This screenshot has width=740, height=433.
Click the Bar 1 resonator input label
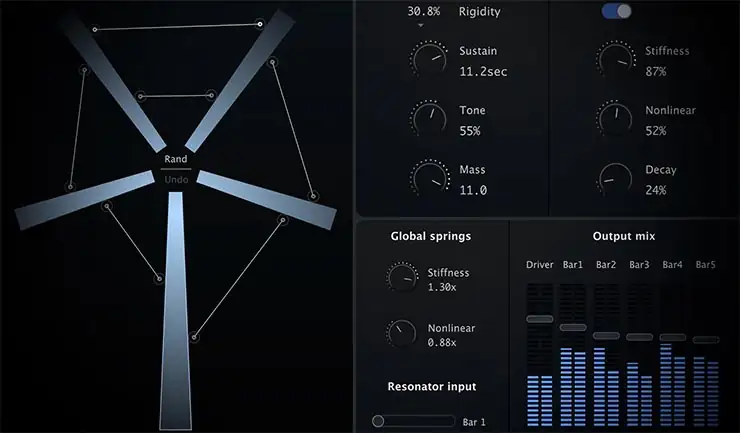click(474, 422)
